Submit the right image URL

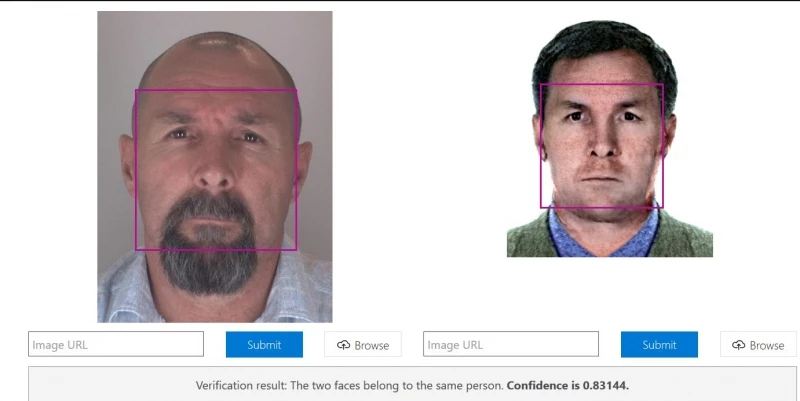click(x=659, y=344)
